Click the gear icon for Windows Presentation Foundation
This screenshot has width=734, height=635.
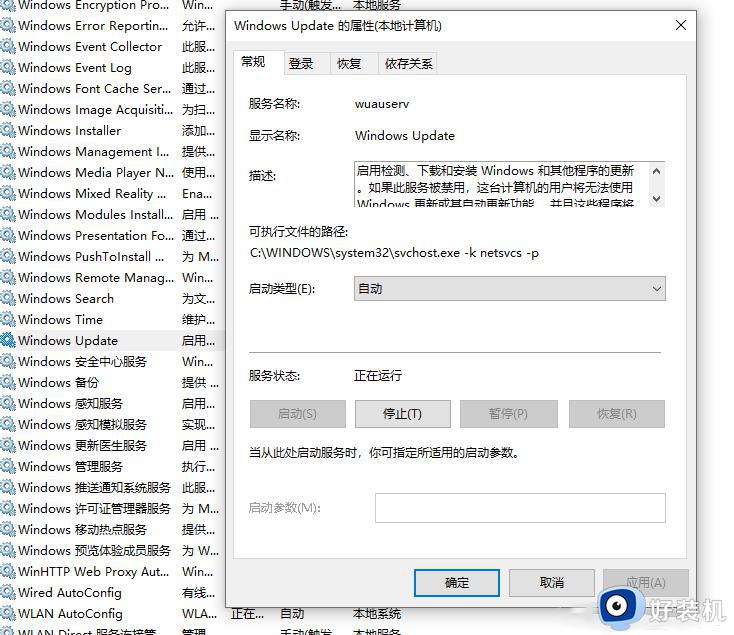(x=8, y=235)
